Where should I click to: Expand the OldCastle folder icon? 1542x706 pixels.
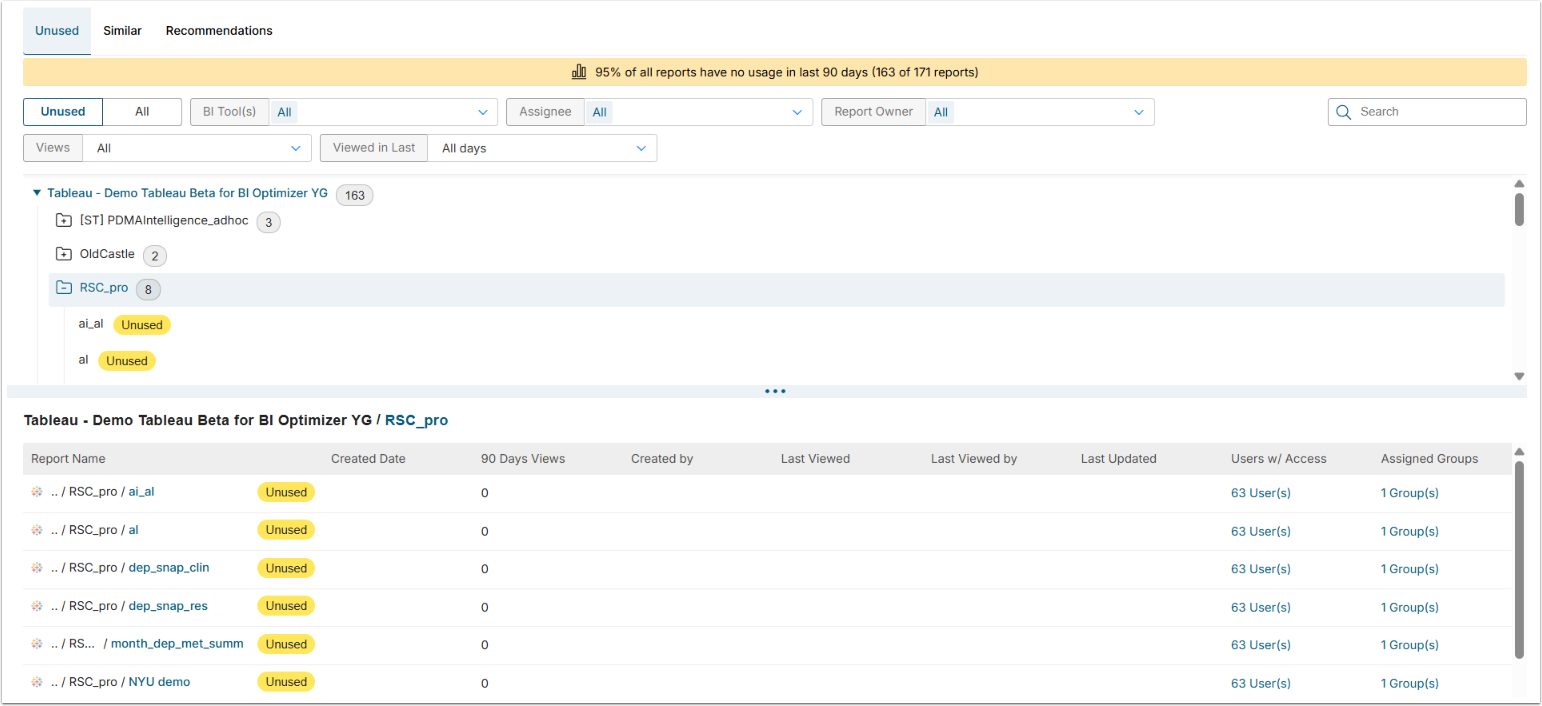click(x=64, y=254)
